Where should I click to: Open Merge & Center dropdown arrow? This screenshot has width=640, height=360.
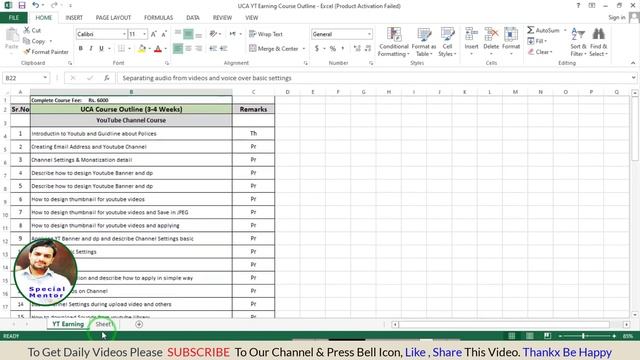click(304, 49)
